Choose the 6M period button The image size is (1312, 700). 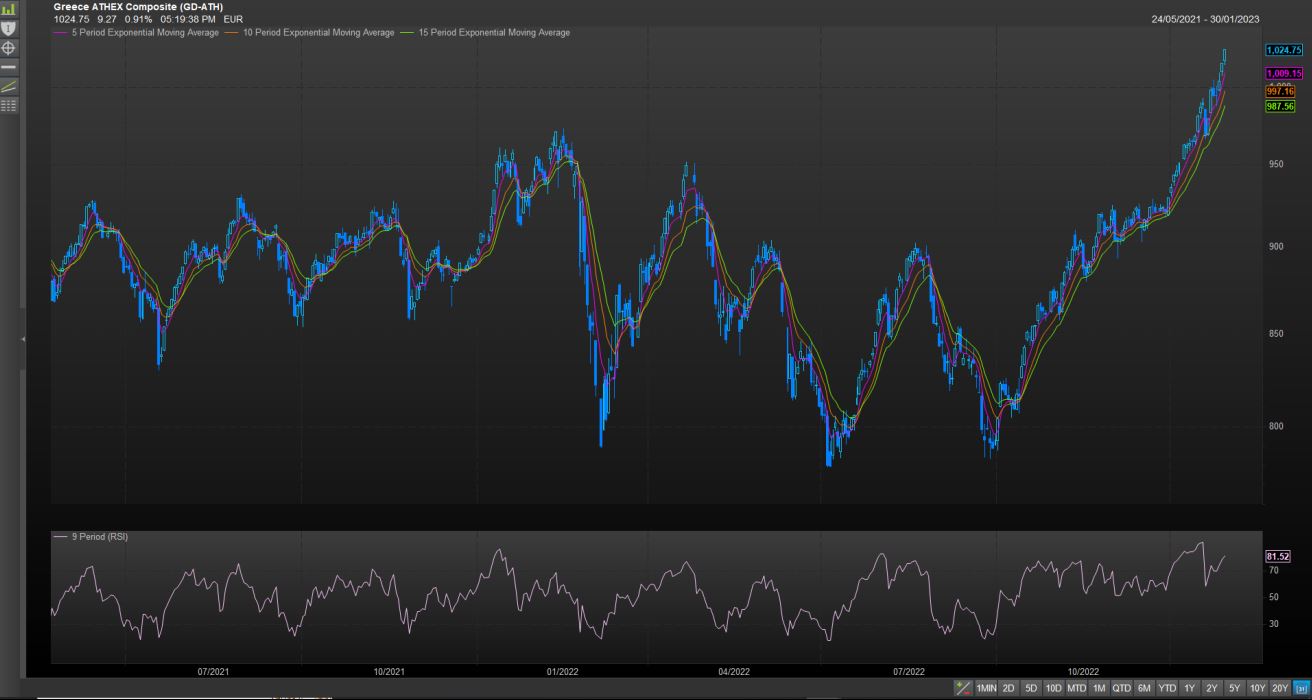1144,688
